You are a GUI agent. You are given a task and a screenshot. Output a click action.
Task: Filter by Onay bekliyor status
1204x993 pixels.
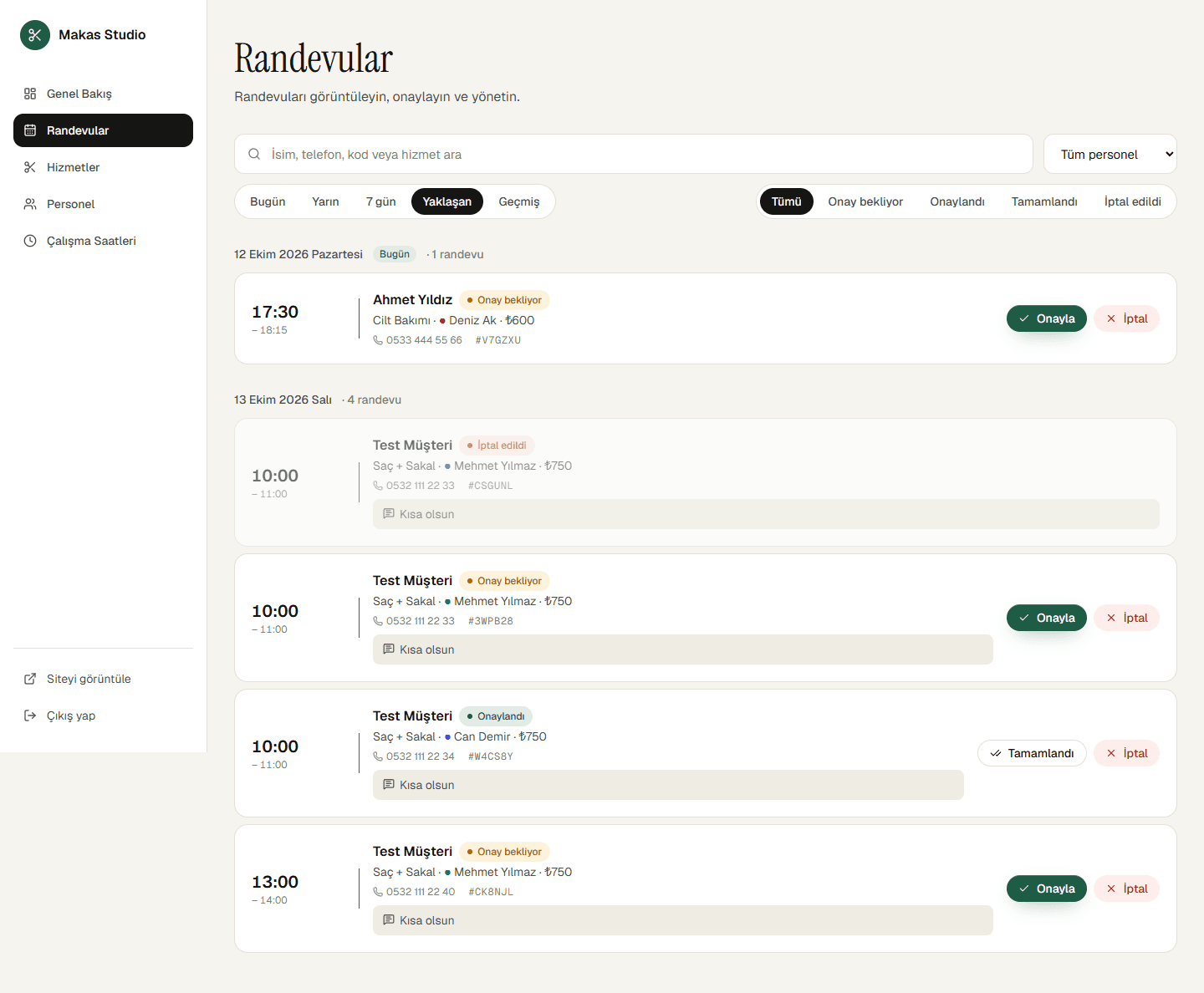[x=865, y=201]
